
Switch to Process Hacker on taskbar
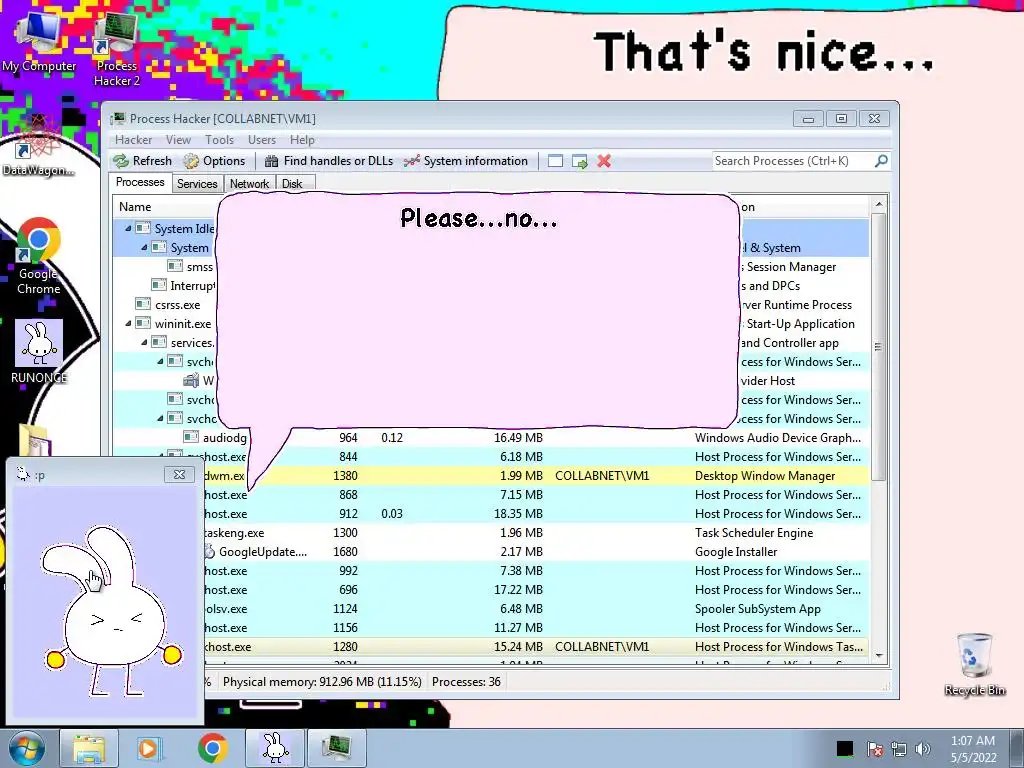336,748
